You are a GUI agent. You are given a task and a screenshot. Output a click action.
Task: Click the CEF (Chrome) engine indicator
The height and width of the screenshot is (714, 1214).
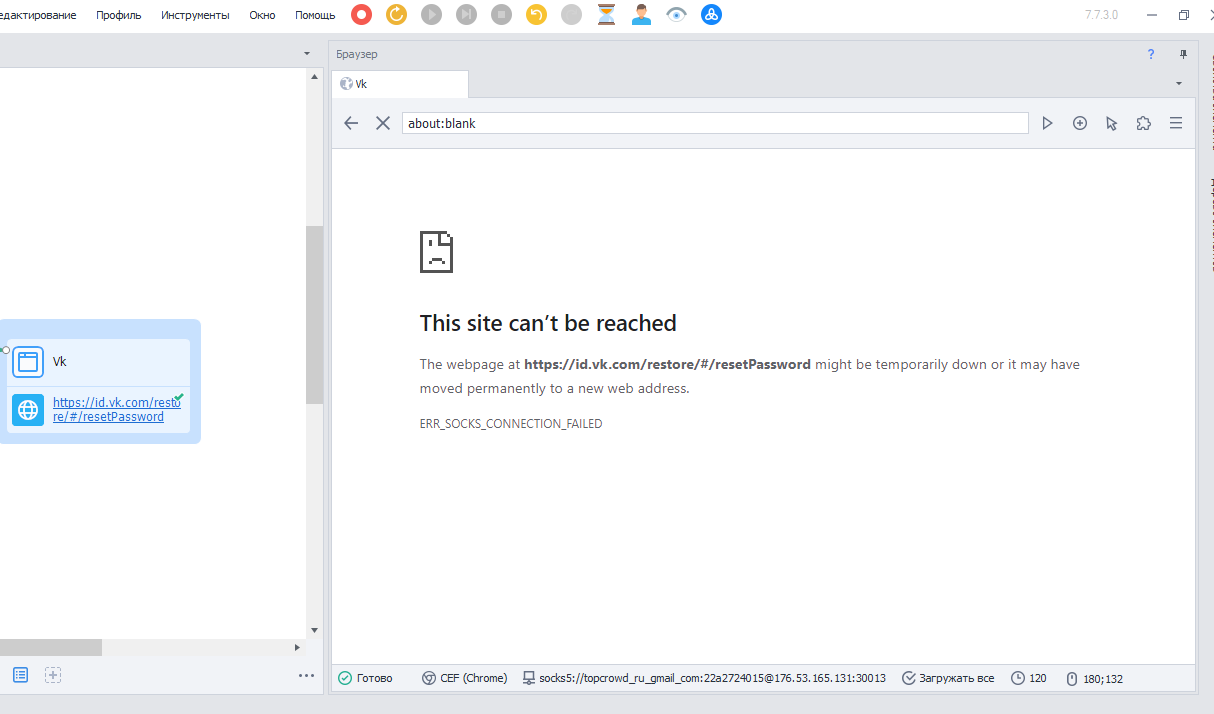(x=465, y=678)
